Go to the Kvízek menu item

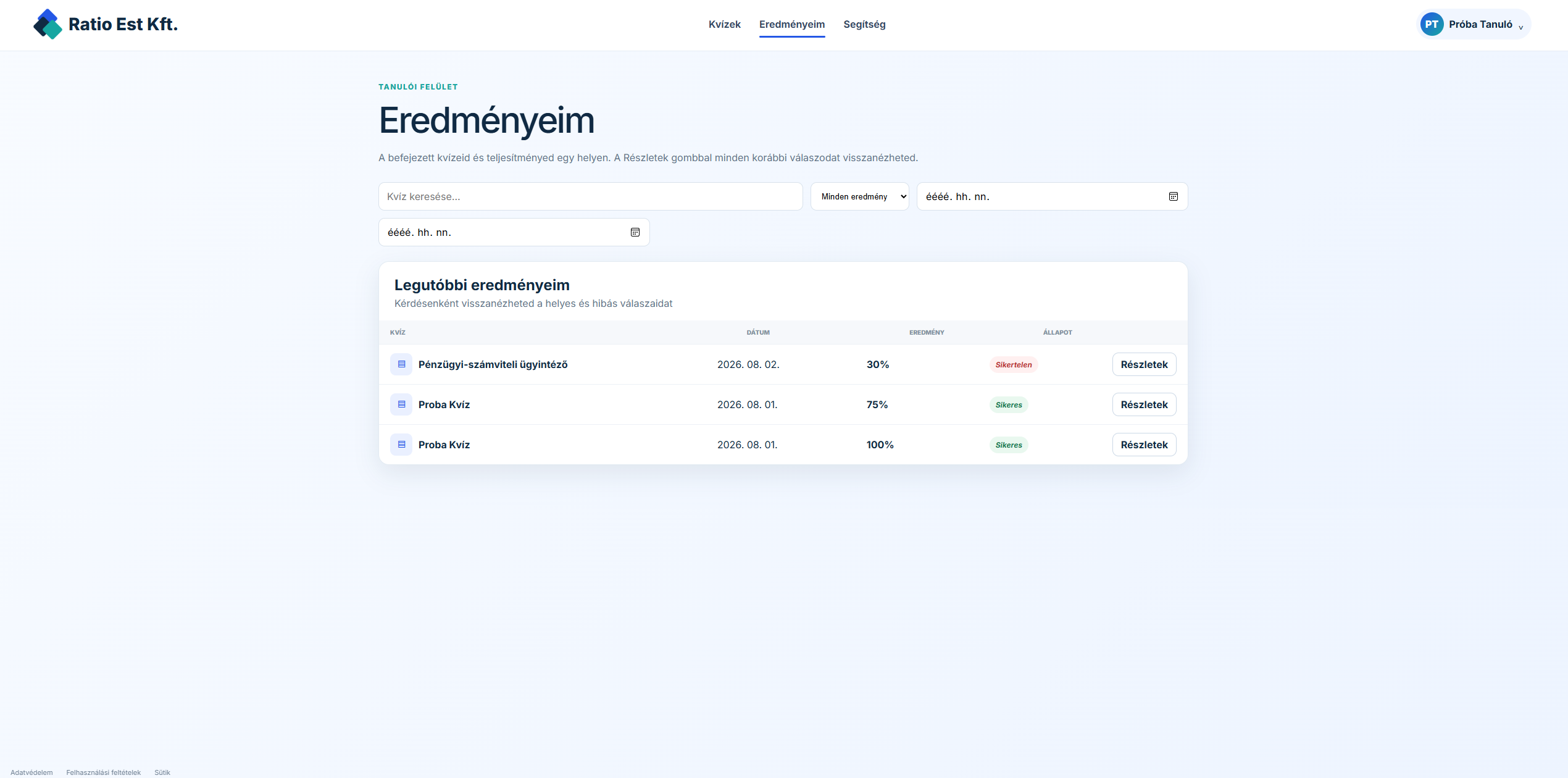click(x=724, y=24)
